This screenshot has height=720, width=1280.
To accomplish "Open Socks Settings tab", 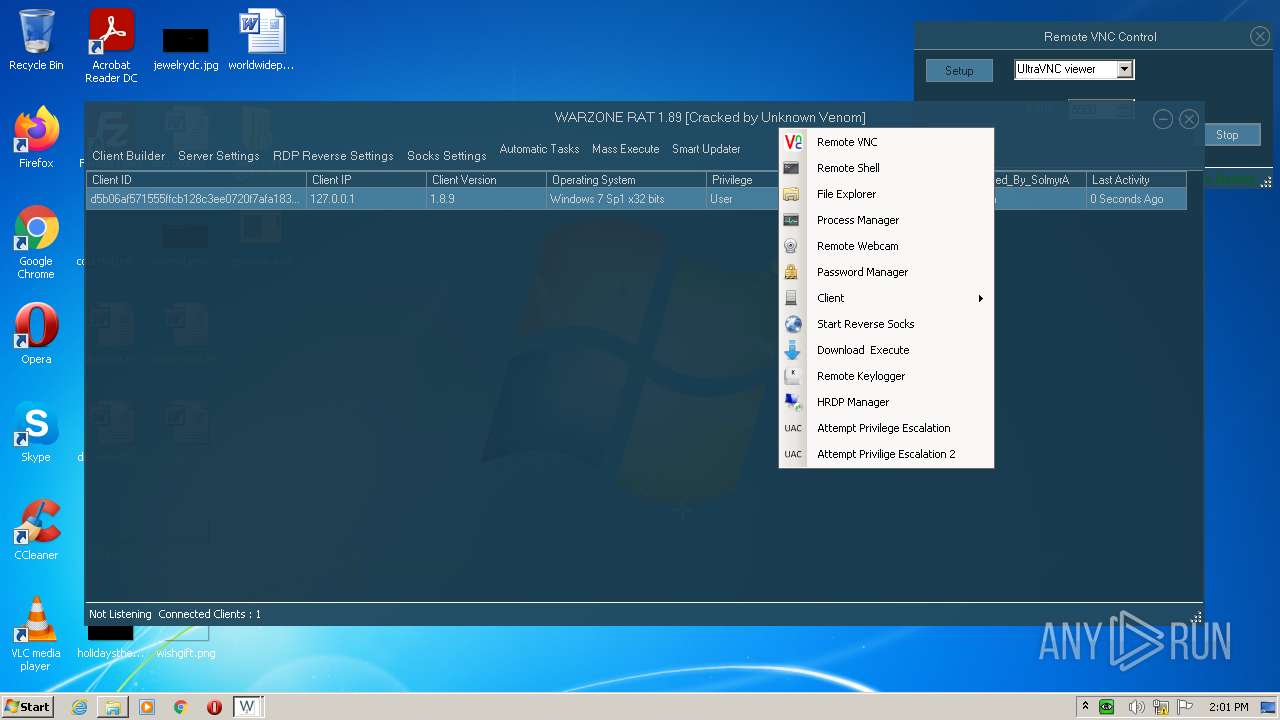I will (x=447, y=156).
